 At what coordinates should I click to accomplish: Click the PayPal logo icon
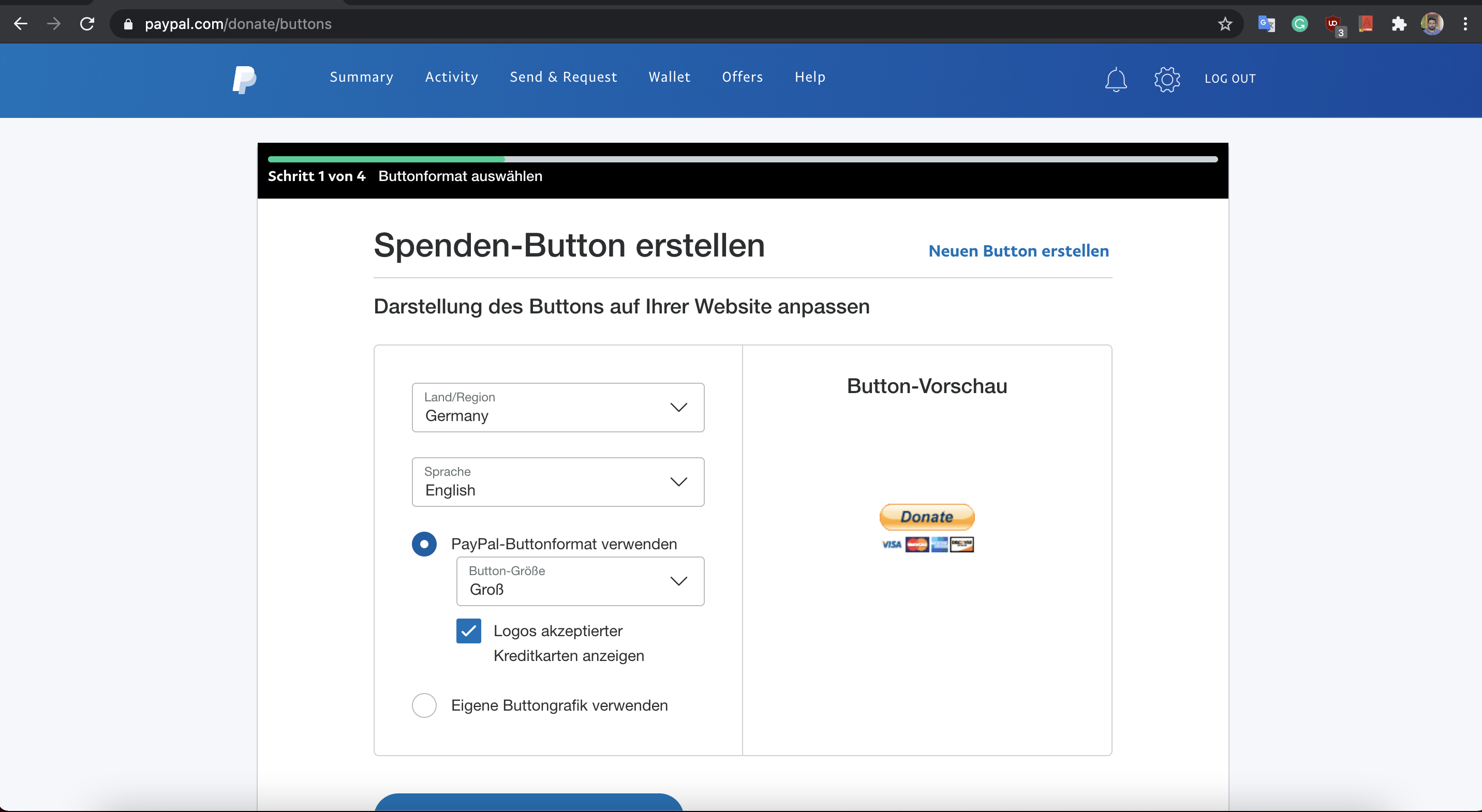[245, 79]
